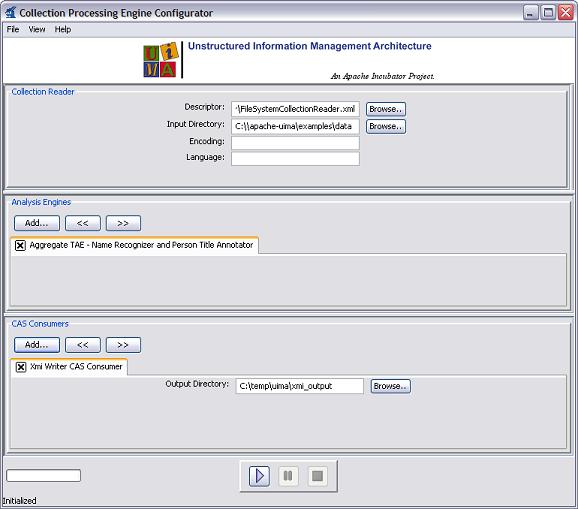Open the Help menu
This screenshot has height=509, width=578.
click(63, 29)
